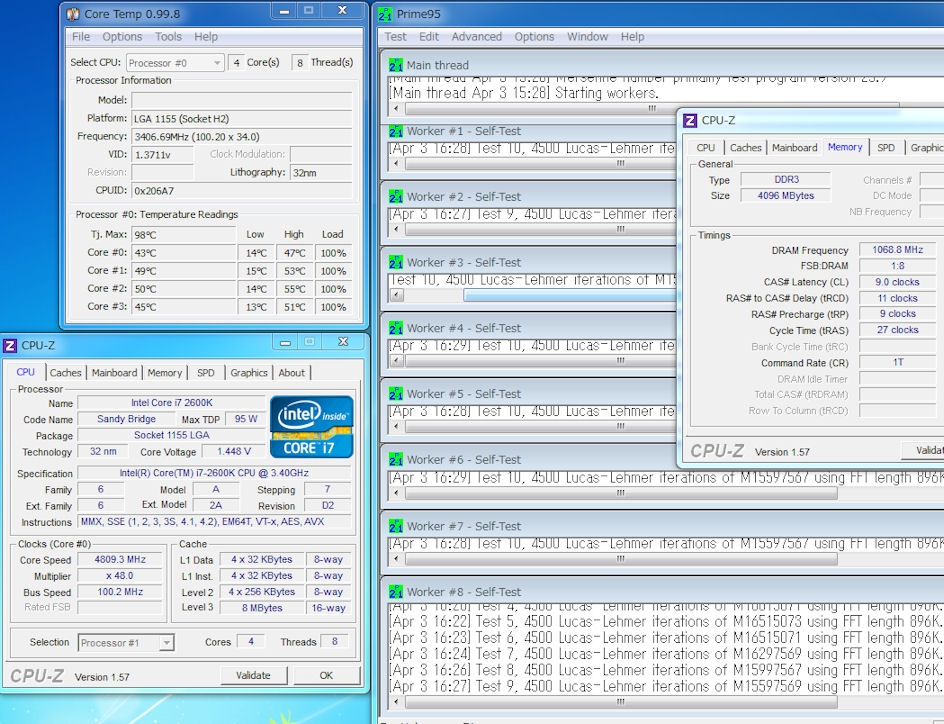
Task: Click the horizontal scrollbar thumb in Worker #8 window
Action: (621, 702)
